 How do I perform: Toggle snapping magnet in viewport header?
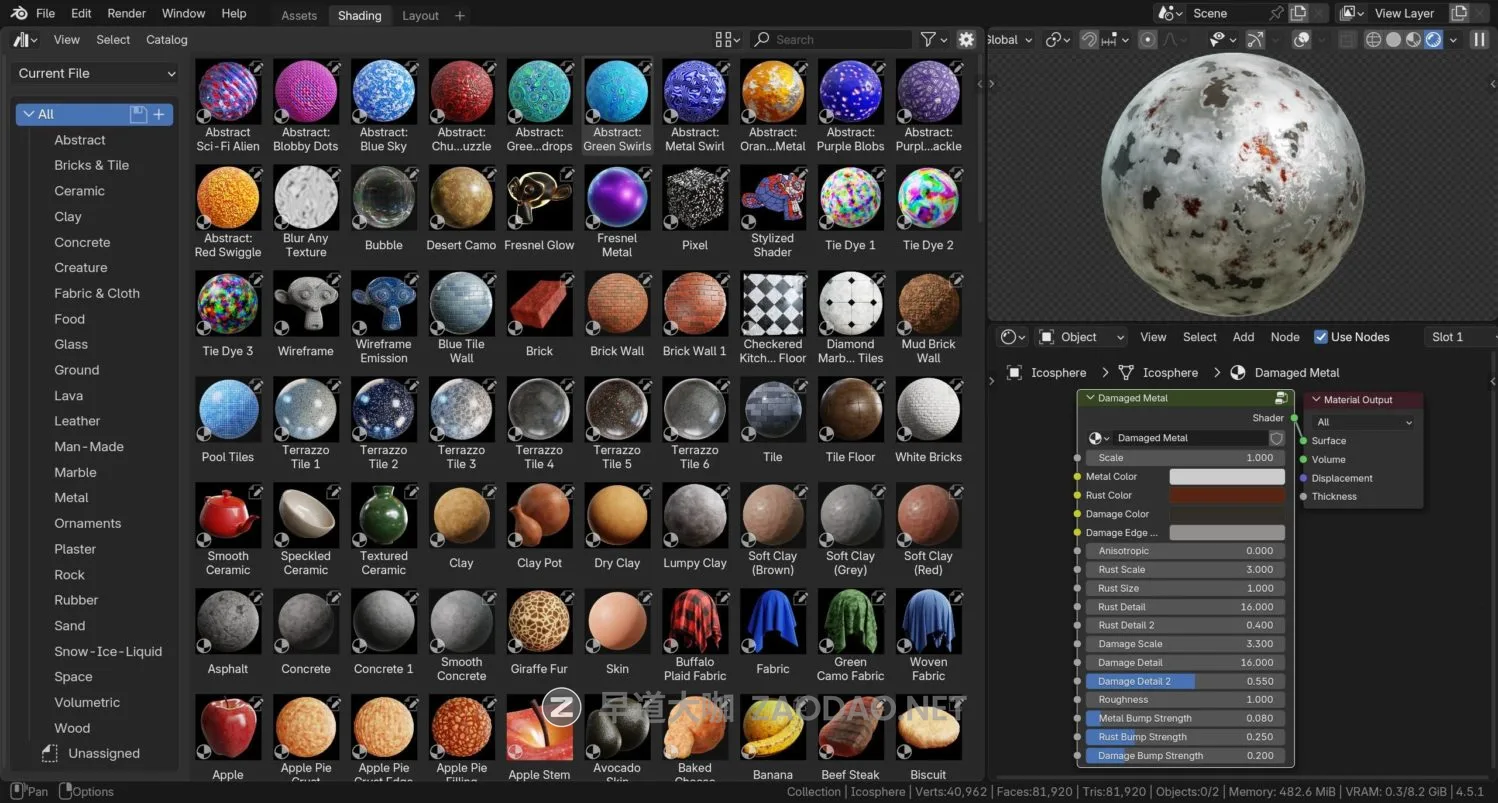(1089, 40)
